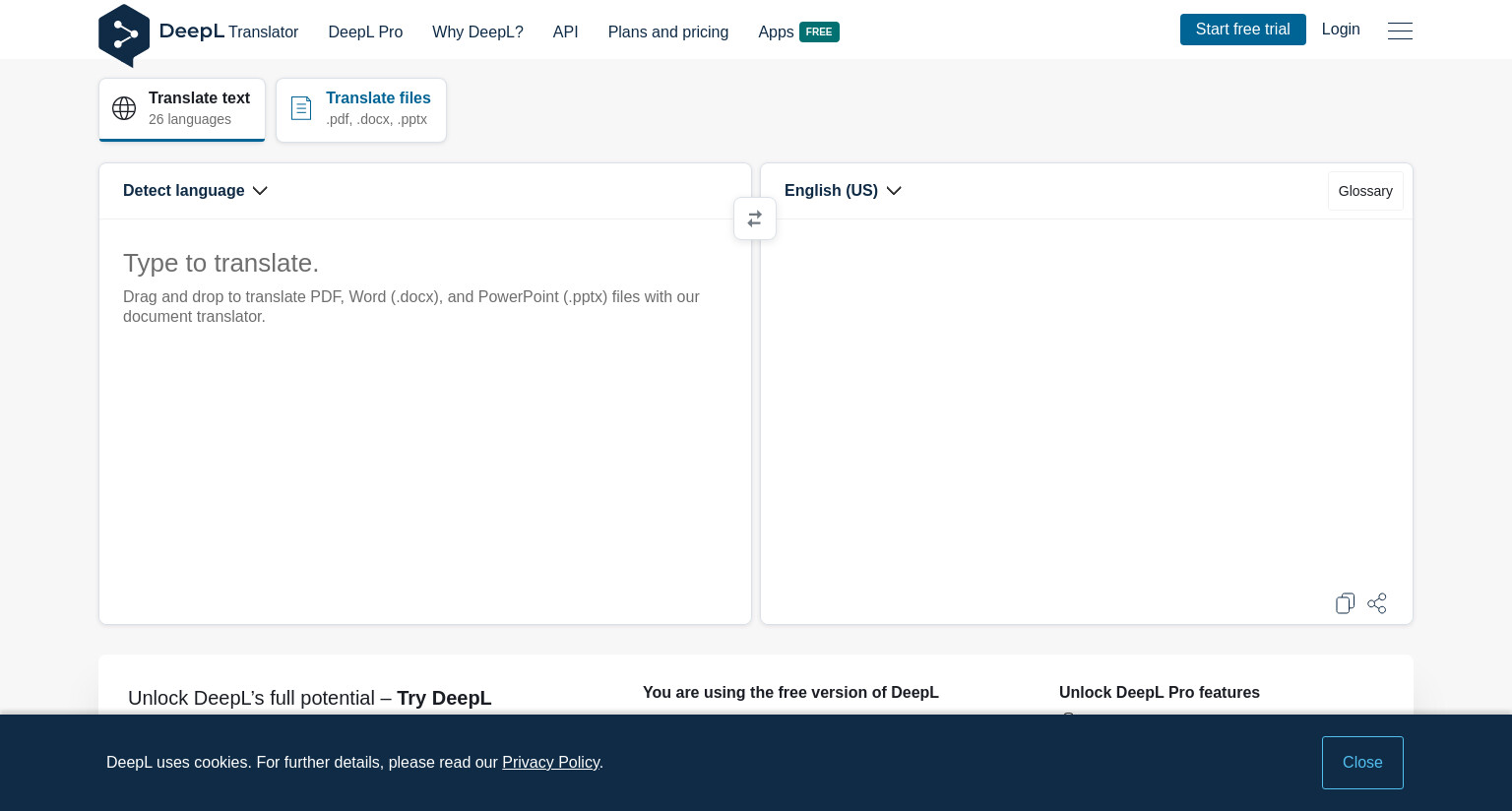Click 'You are using the free version' text
Viewport: 1512px width, 811px height.
(790, 693)
